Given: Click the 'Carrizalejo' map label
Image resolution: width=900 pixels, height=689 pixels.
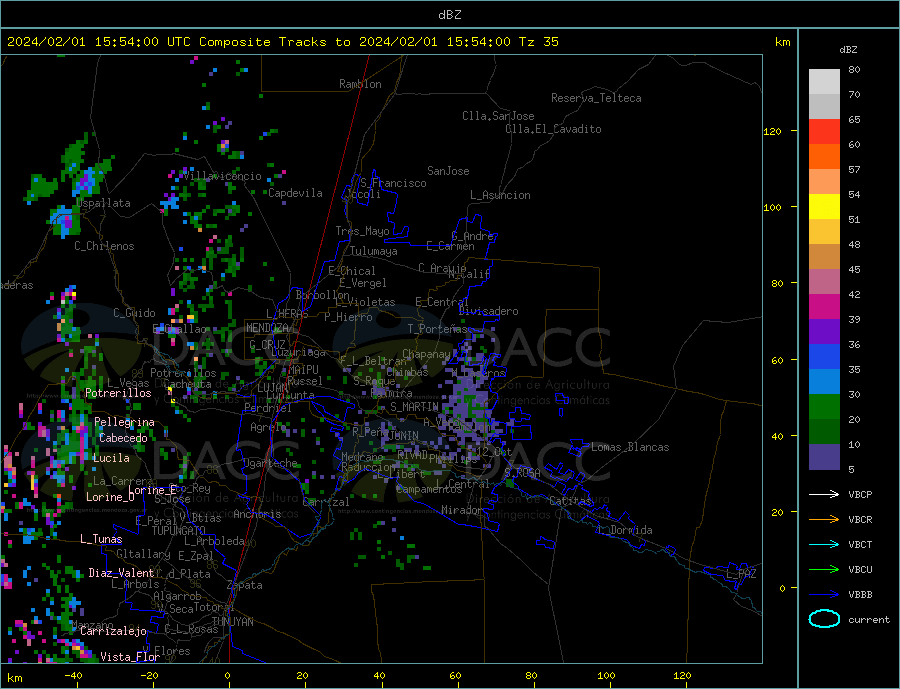Looking at the screenshot, I should 113,632.
